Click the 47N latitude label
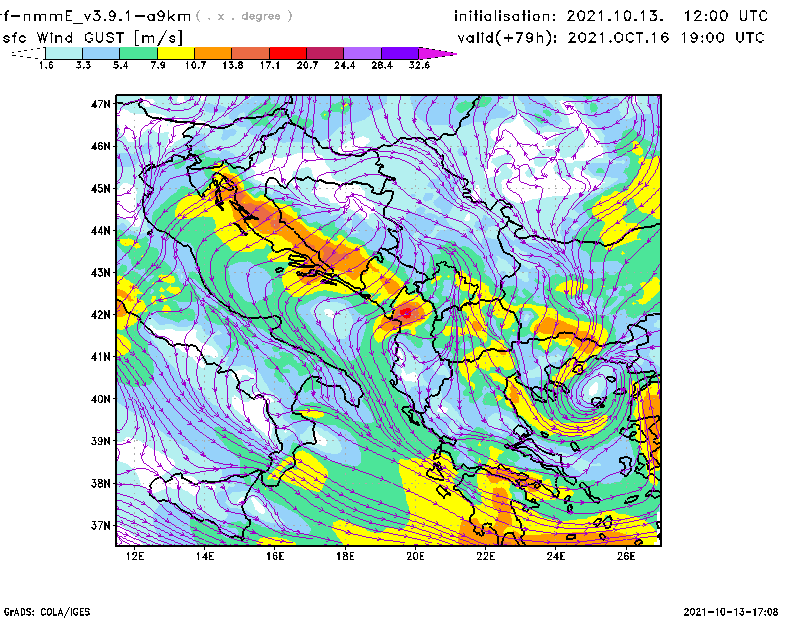 click(101, 104)
